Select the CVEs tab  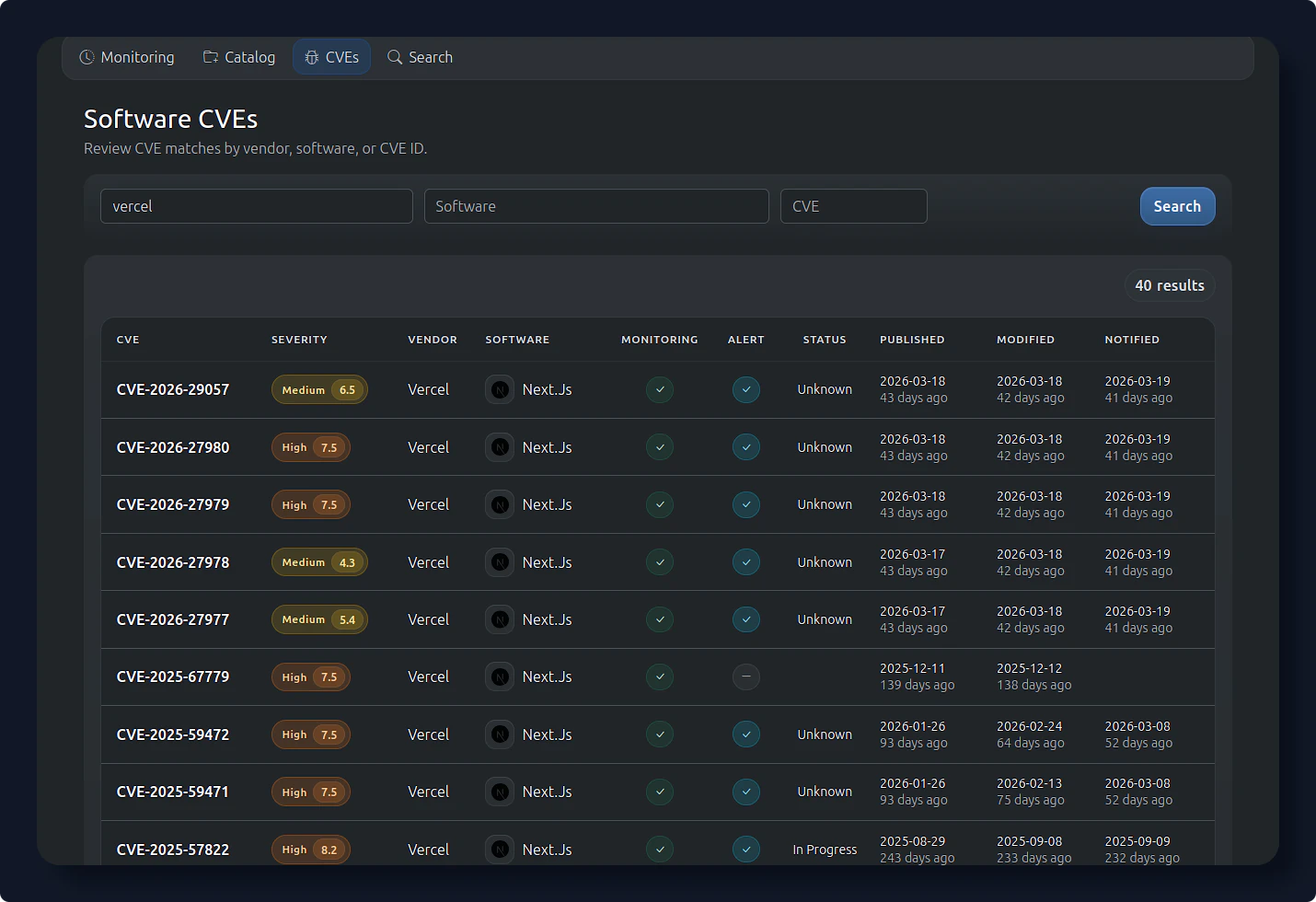[331, 57]
